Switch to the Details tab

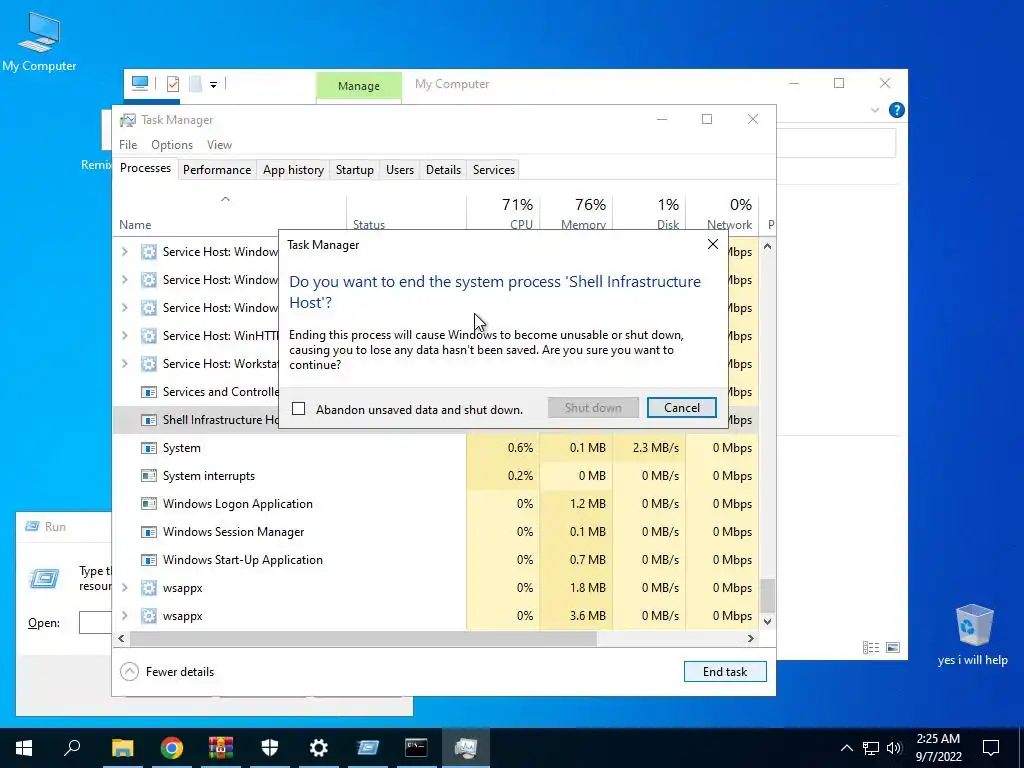443,170
